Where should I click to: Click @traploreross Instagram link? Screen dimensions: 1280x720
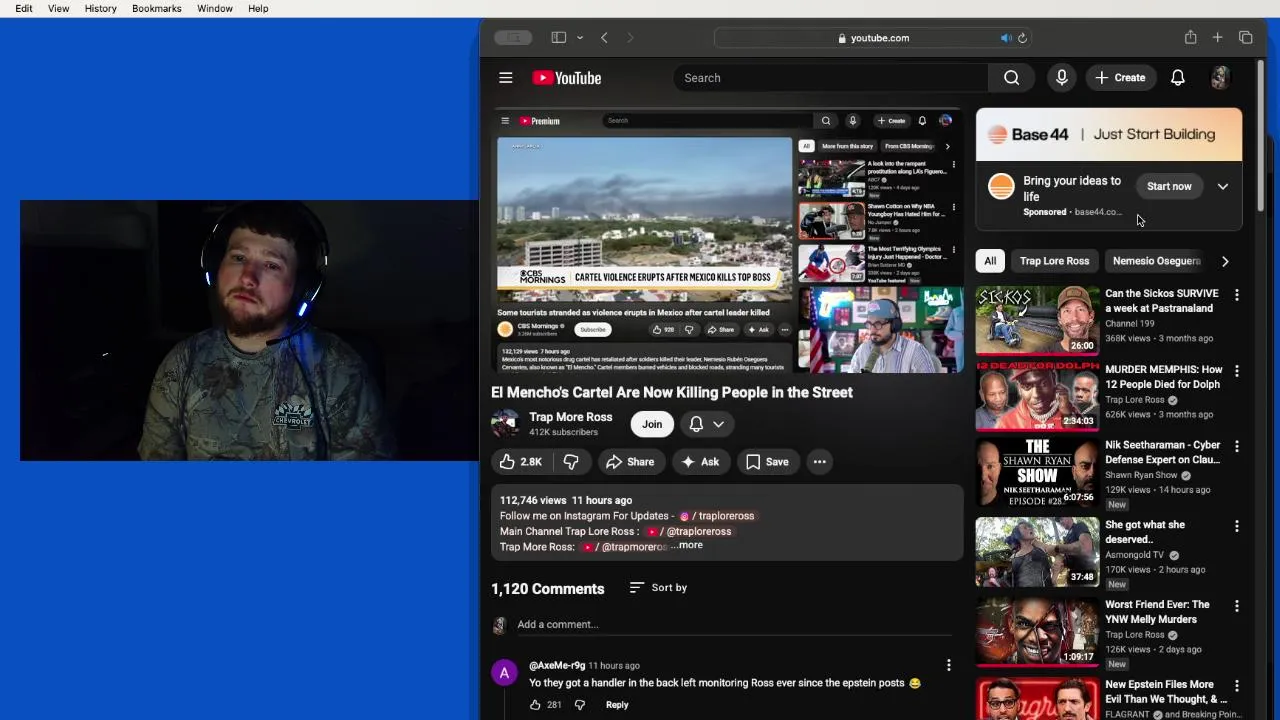point(717,516)
